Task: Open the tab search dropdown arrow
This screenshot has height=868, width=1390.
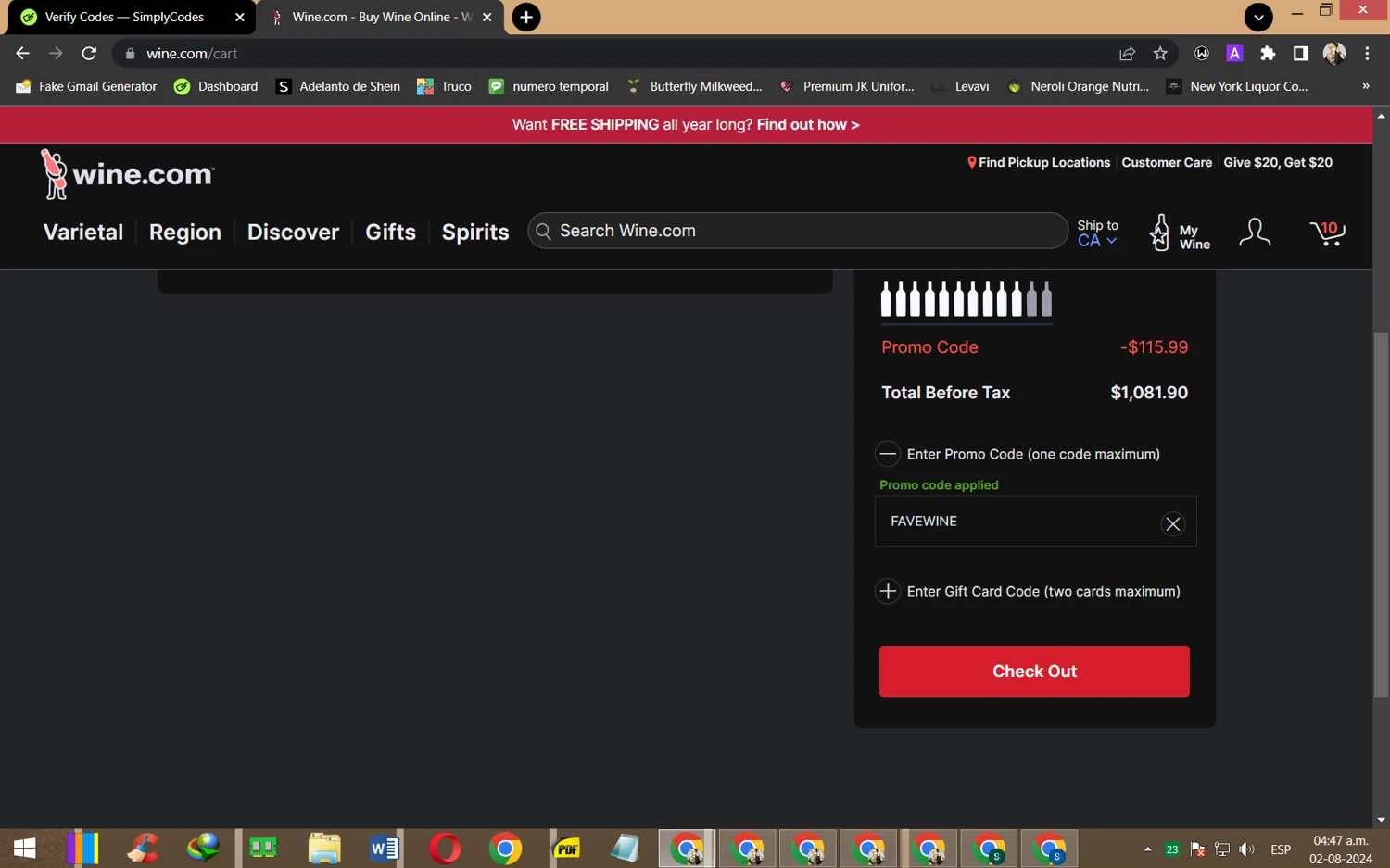Action: coord(1257,17)
